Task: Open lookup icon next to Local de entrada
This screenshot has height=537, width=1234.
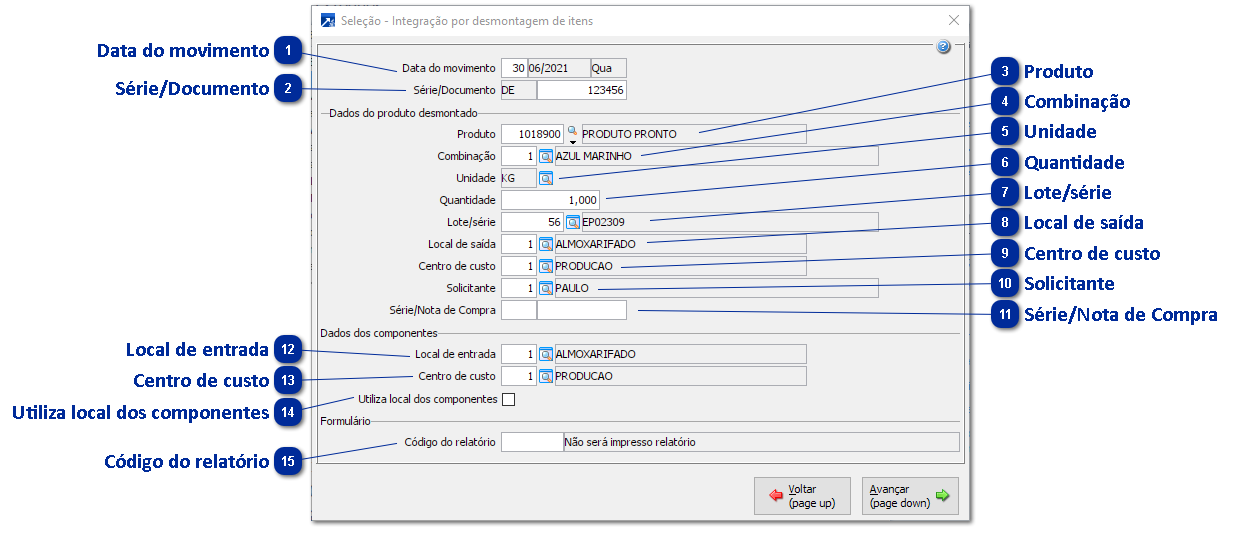Action: pyautogui.click(x=546, y=354)
